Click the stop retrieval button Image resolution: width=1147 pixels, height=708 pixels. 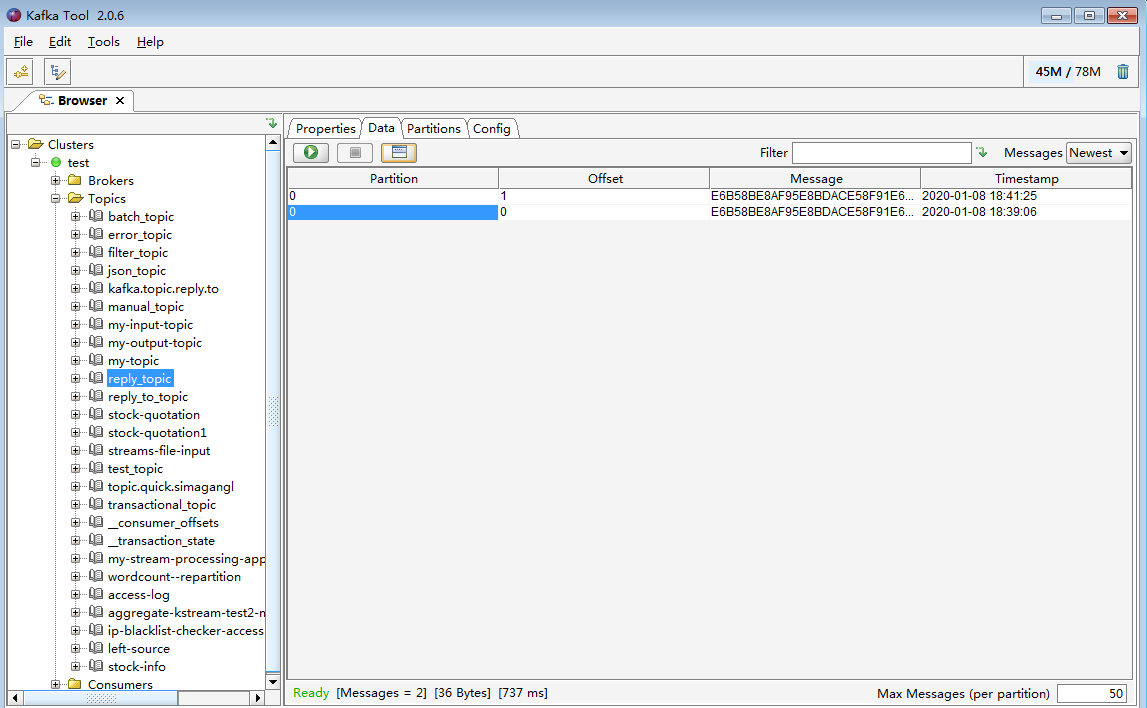(x=355, y=152)
